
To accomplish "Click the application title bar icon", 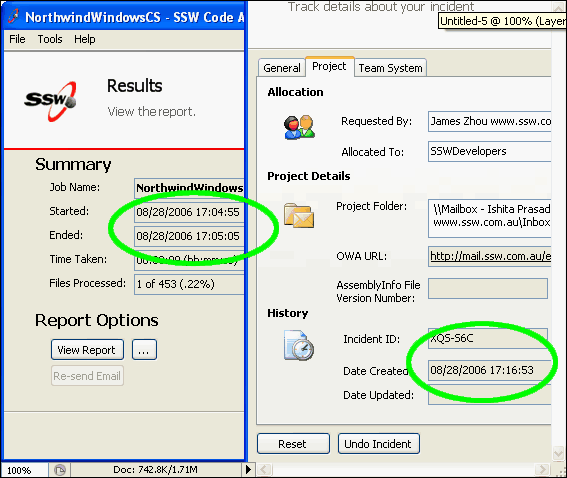I will click(x=13, y=17).
